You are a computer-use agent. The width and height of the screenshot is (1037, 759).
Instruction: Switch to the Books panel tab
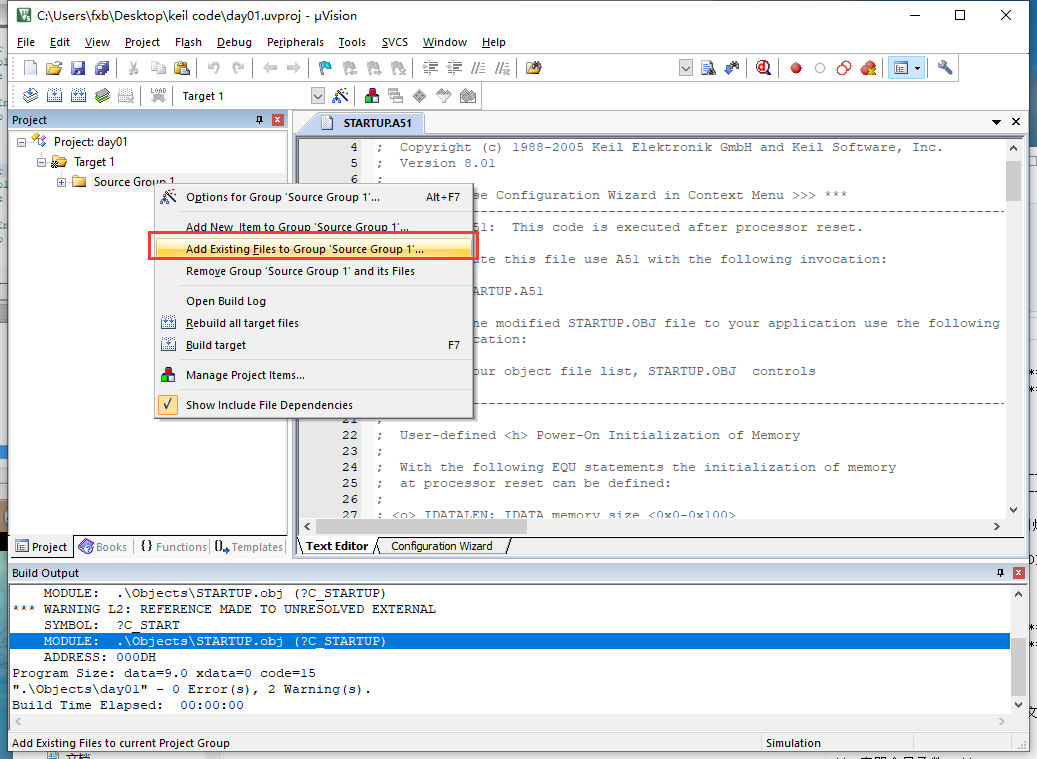tap(103, 547)
